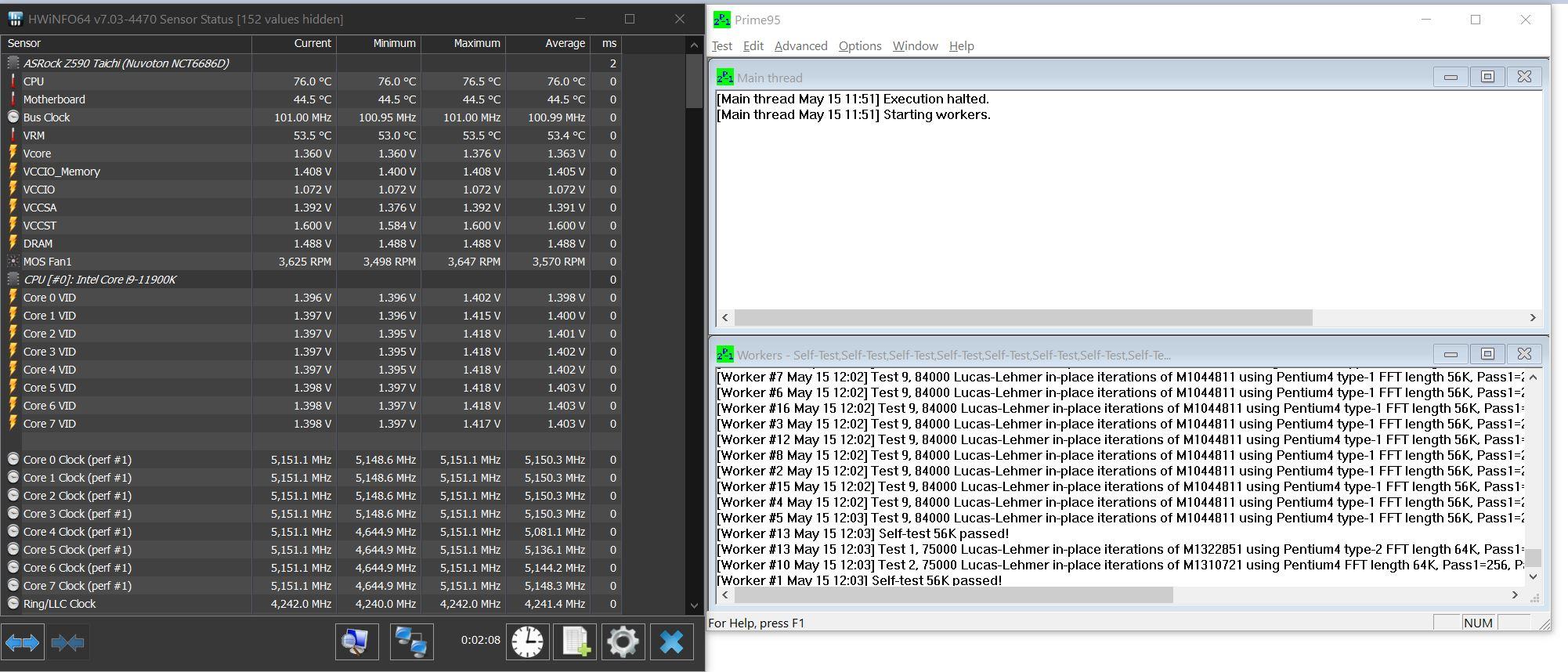Image resolution: width=1568 pixels, height=672 pixels.
Task: Open the Window menu in Prime95
Action: 916,46
